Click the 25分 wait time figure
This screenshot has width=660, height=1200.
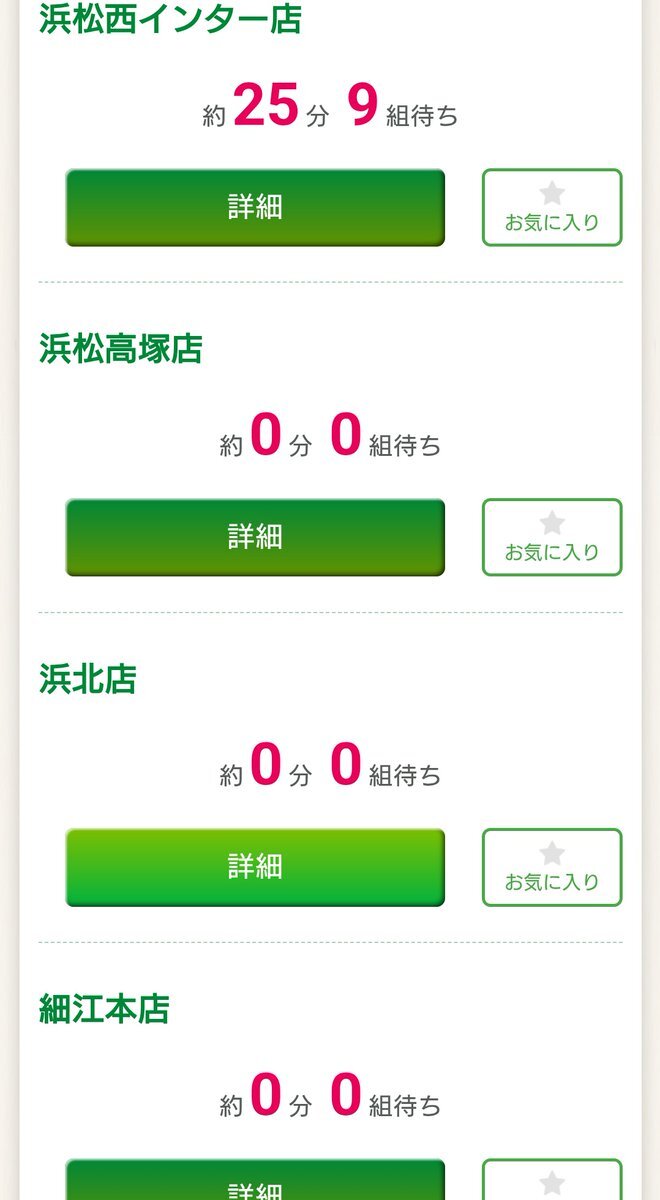pyautogui.click(x=266, y=108)
